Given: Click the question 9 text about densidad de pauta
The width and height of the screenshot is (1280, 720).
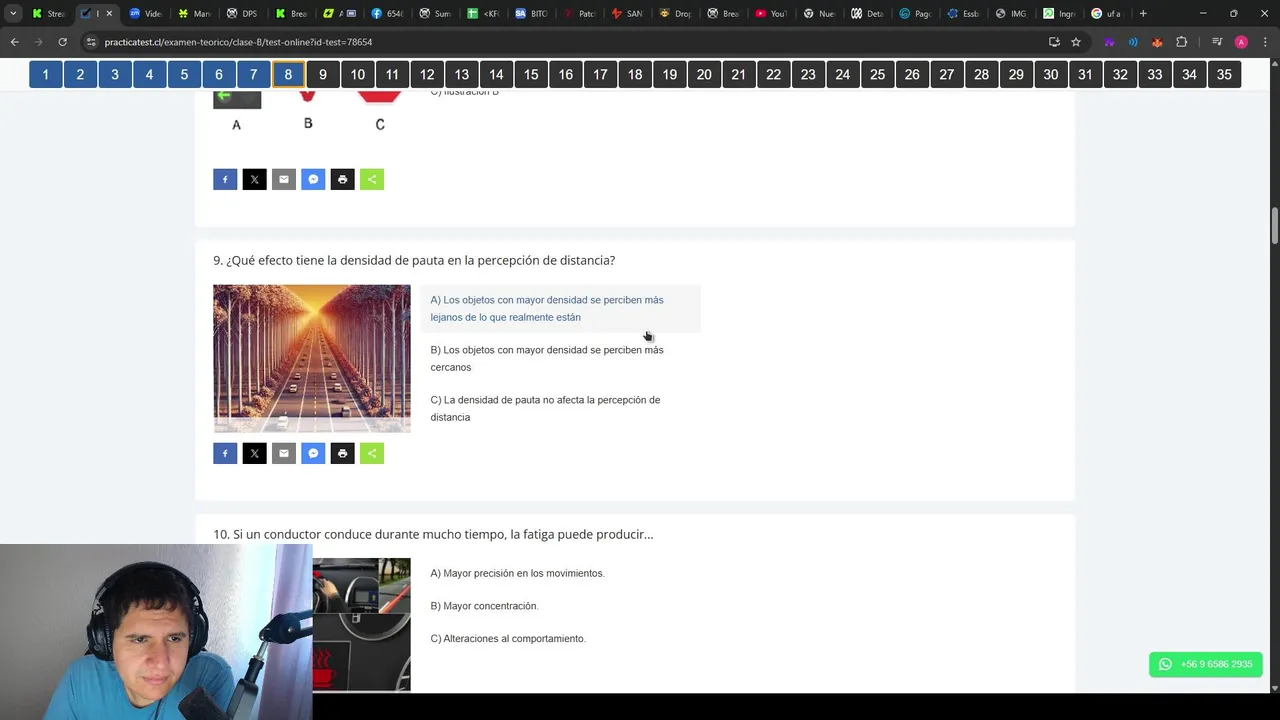Looking at the screenshot, I should point(414,260).
